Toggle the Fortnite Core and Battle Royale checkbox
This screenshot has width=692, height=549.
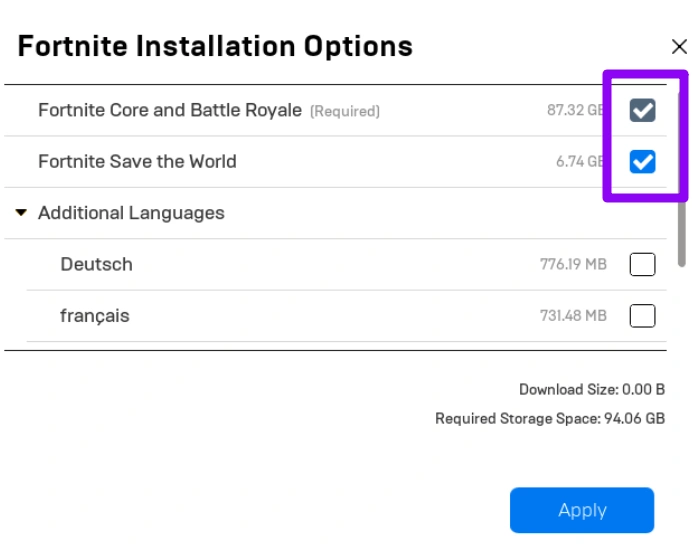[x=642, y=111]
